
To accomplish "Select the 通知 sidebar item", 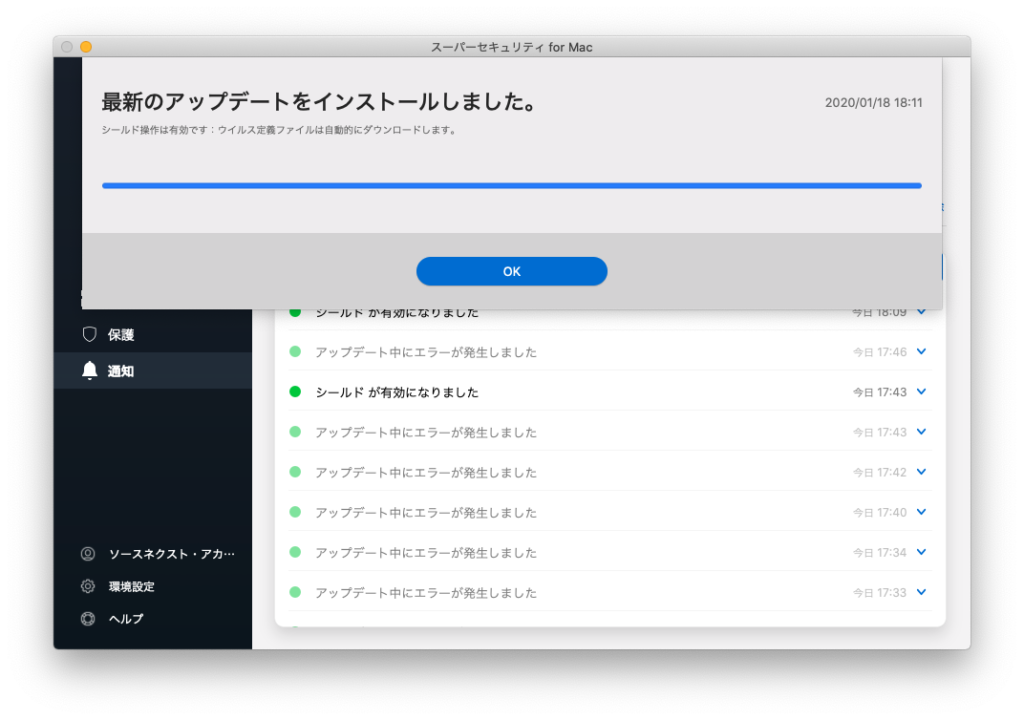I will coord(153,370).
